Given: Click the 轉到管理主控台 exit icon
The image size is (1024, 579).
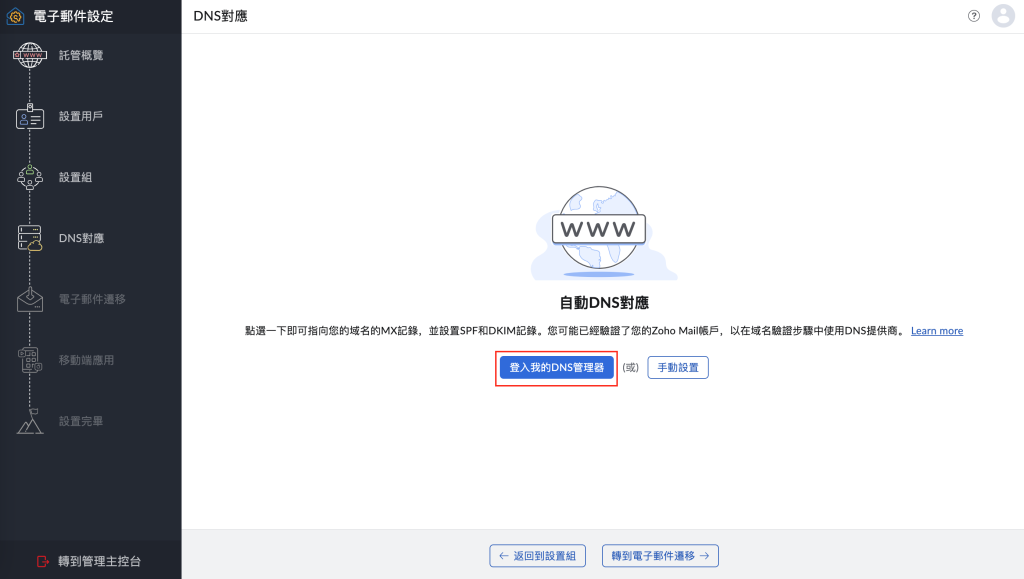Looking at the screenshot, I should click(x=42, y=561).
